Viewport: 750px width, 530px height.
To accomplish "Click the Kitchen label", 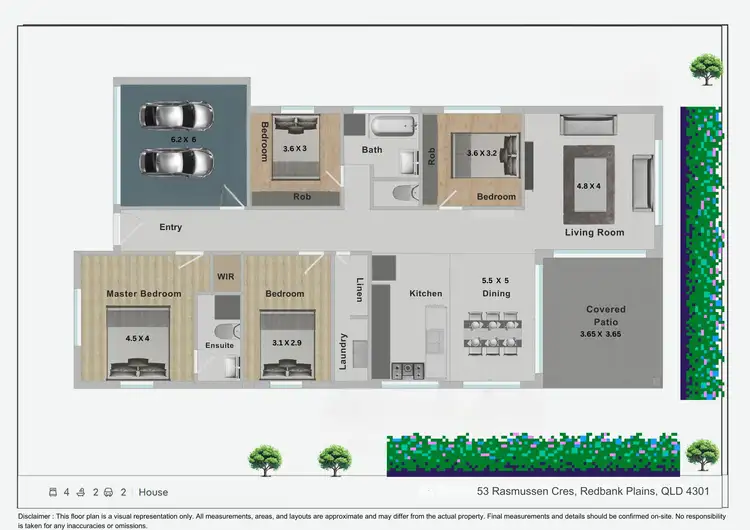I will (425, 294).
